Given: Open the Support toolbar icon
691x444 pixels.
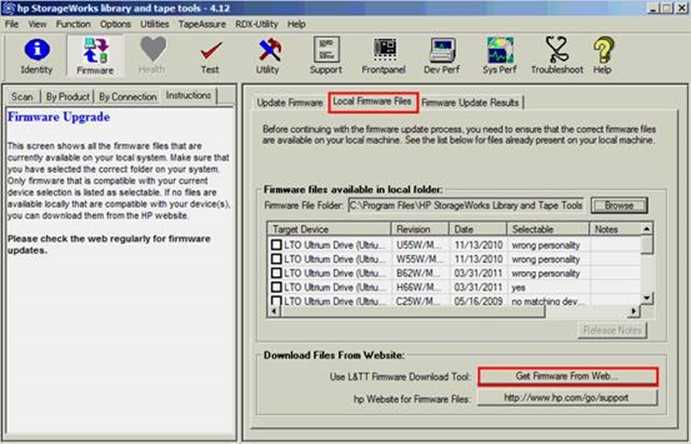Looking at the screenshot, I should [x=326, y=56].
